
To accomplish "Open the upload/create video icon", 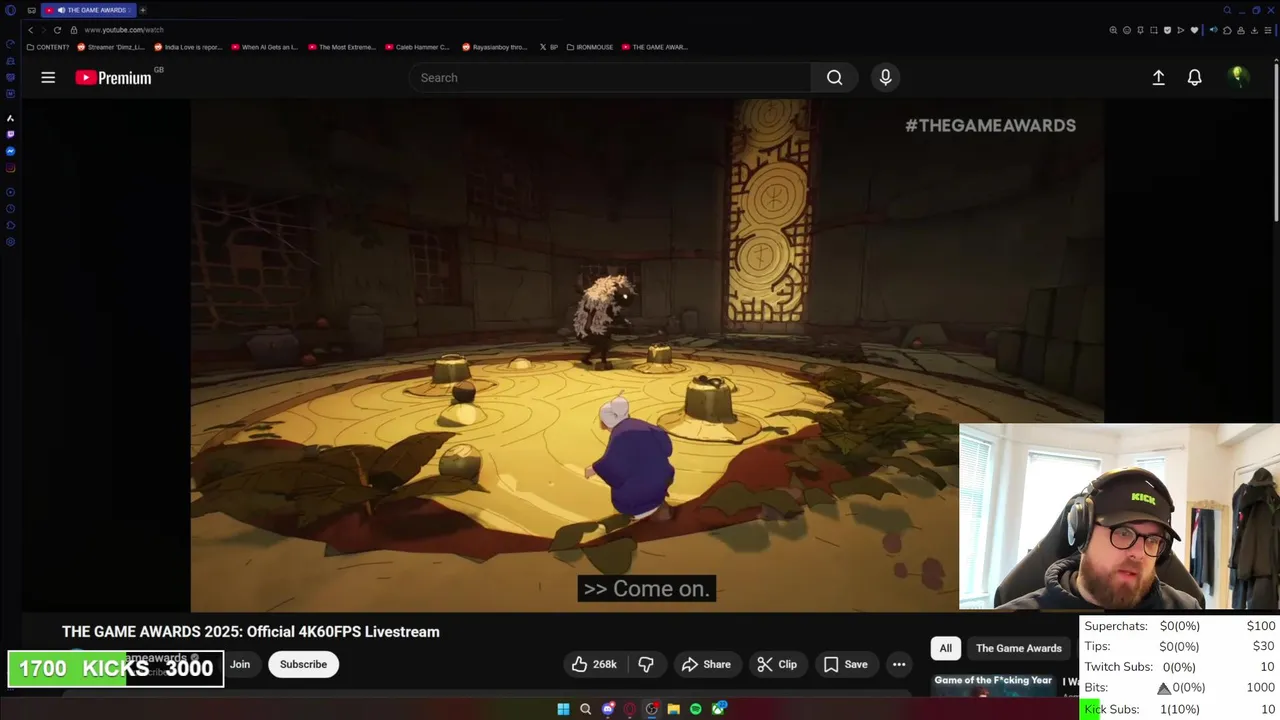I will pos(1158,77).
